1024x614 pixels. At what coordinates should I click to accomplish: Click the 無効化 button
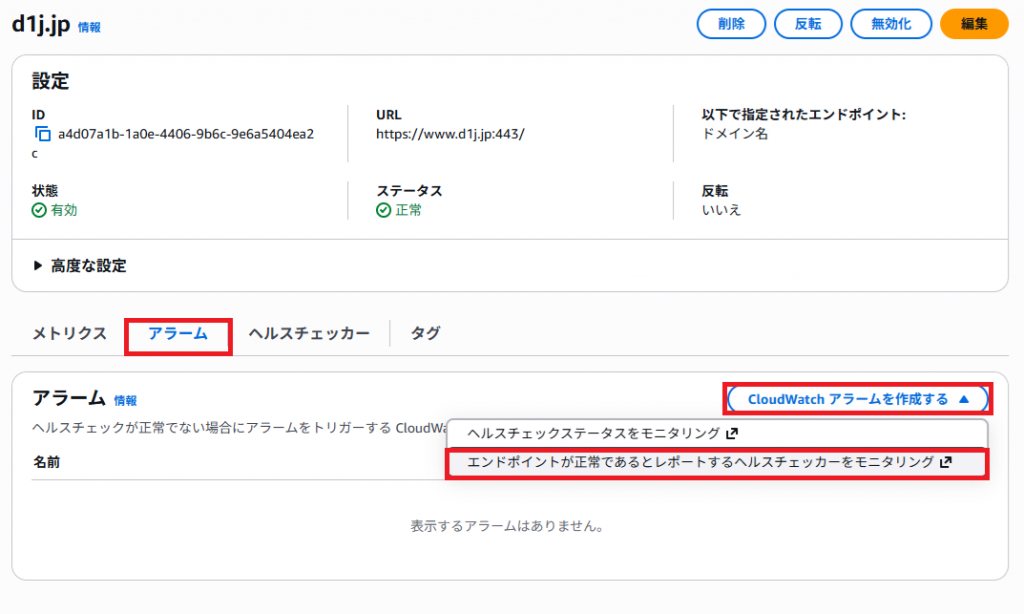pyautogui.click(x=891, y=24)
